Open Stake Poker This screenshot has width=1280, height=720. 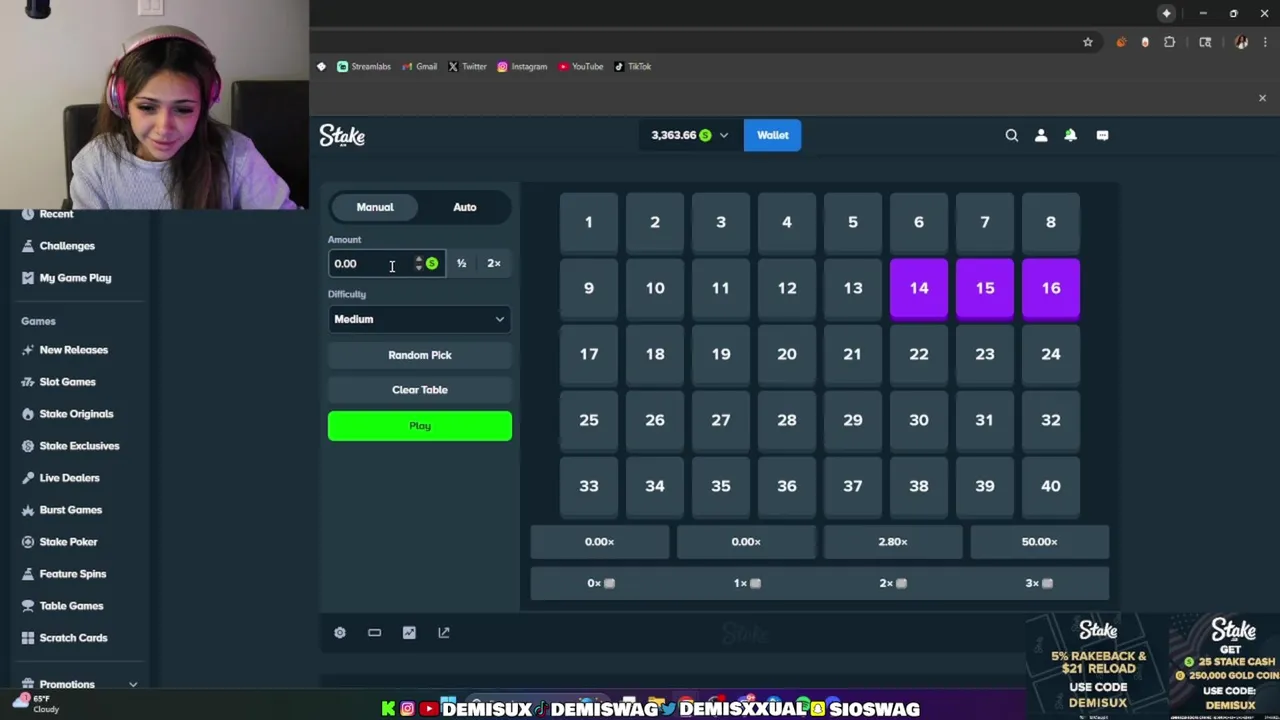point(68,542)
